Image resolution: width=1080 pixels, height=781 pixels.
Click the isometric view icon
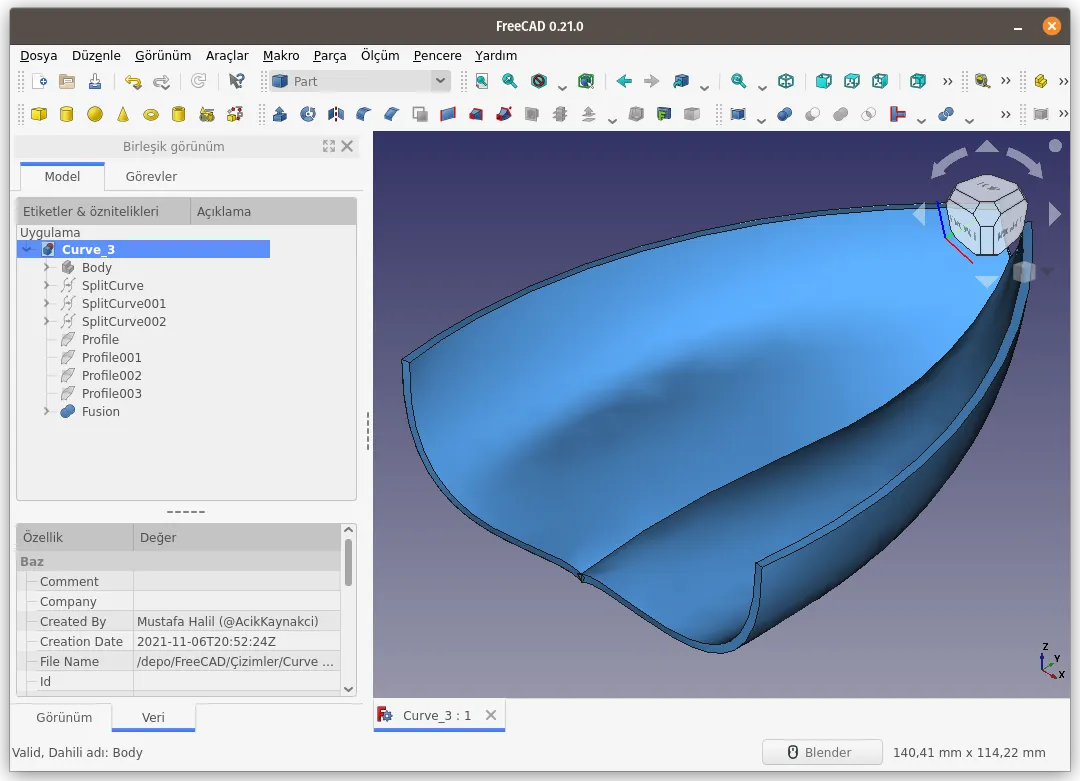pyautogui.click(x=786, y=81)
